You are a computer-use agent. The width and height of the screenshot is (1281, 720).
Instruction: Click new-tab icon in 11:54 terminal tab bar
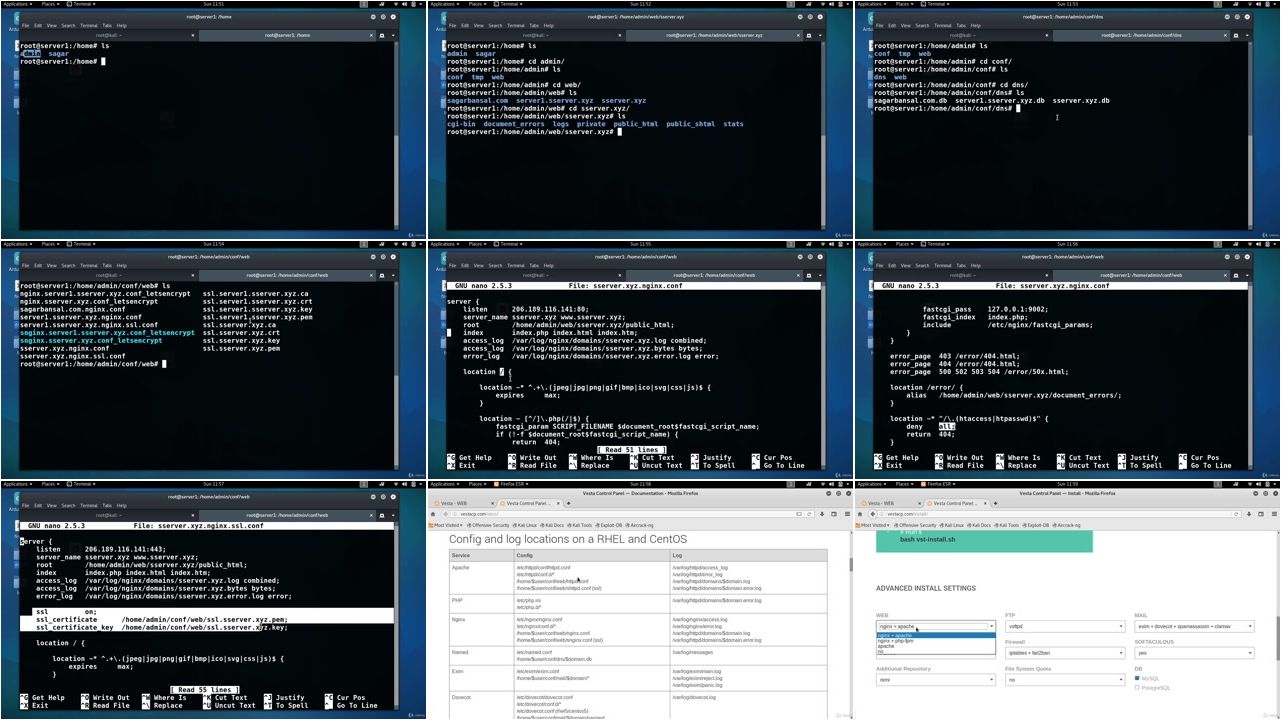[x=382, y=275]
